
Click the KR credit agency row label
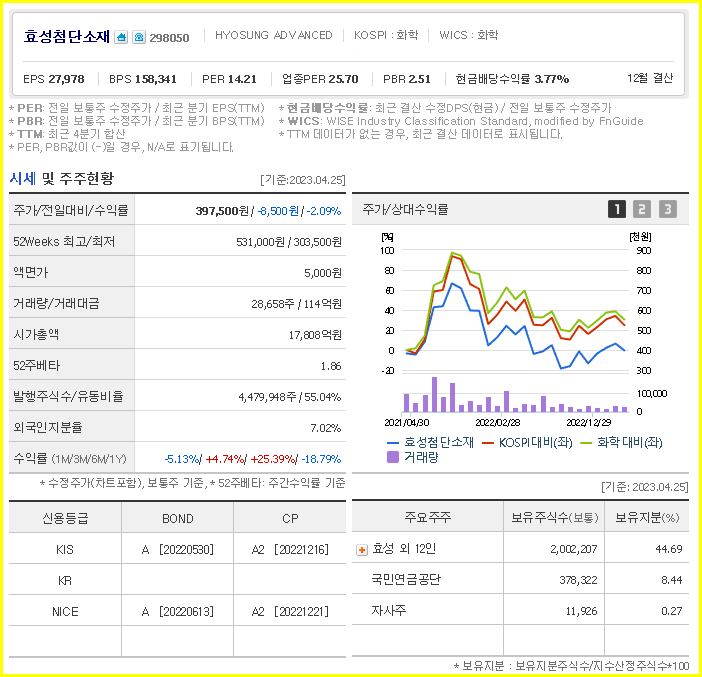[x=65, y=581]
